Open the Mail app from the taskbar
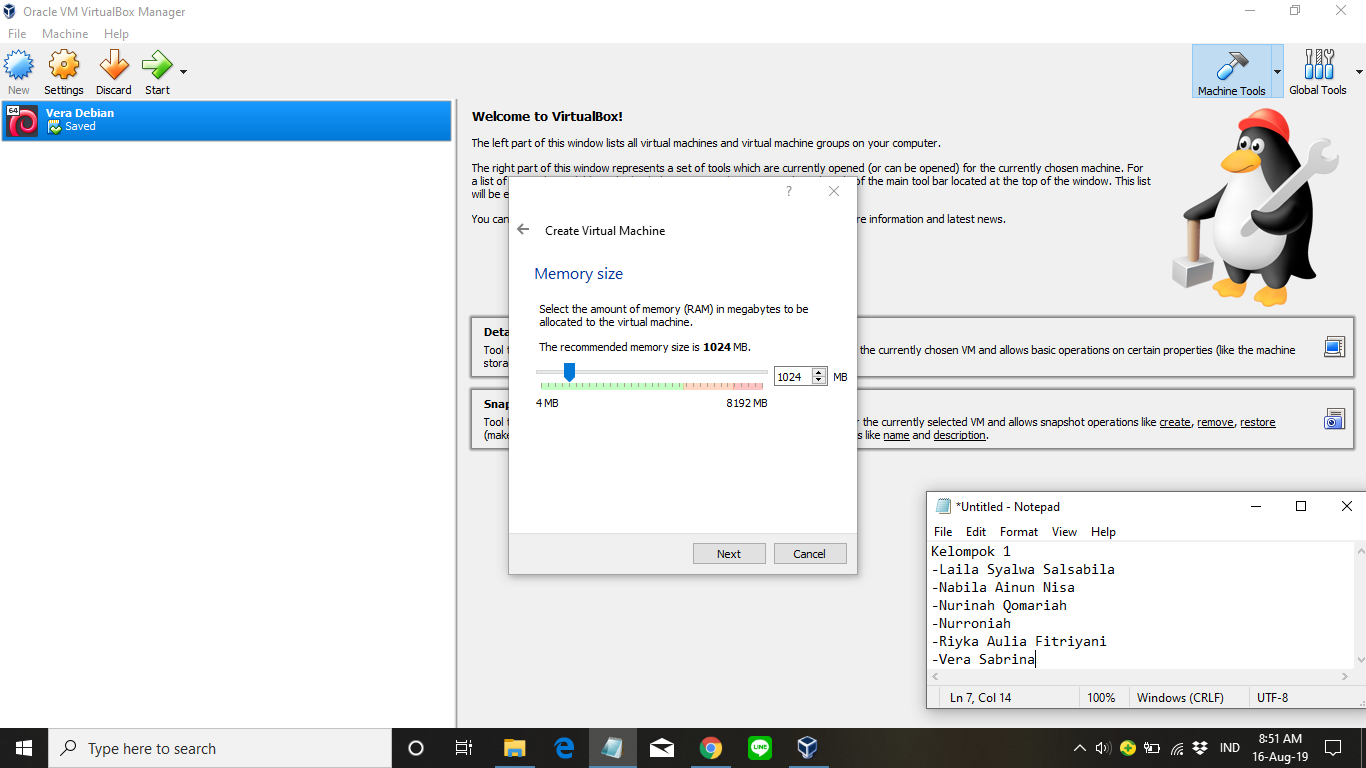1366x768 pixels. pos(661,748)
